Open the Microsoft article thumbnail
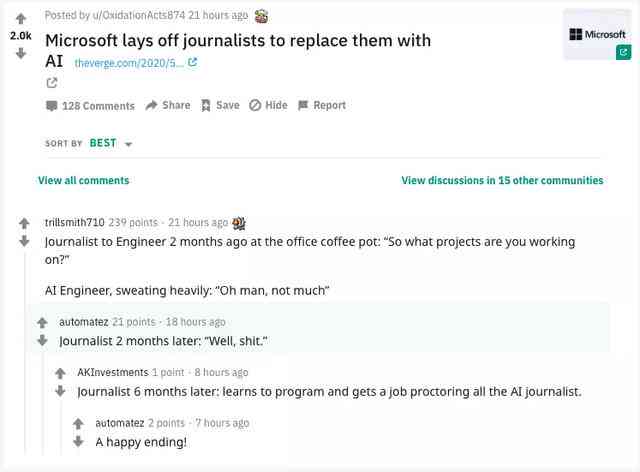Screen dimensions: 640x472 pyautogui.click(x=597, y=35)
